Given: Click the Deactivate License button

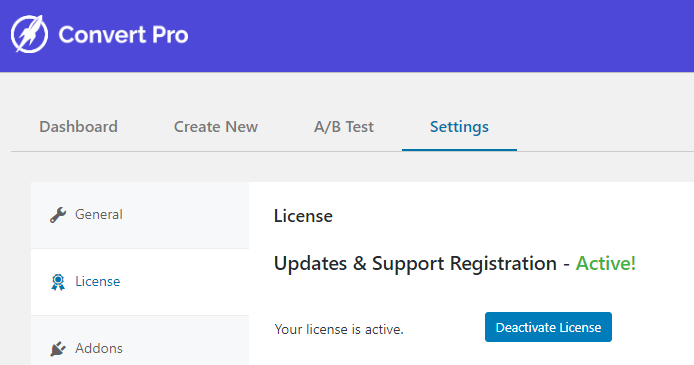Looking at the screenshot, I should (548, 327).
